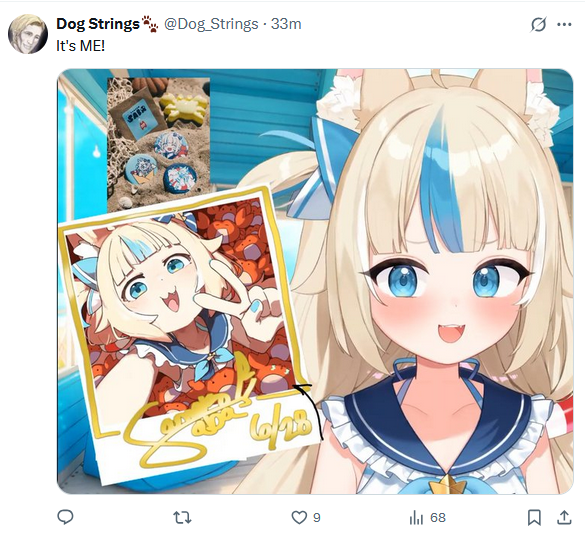Click the golden 6/28 date signature

(281, 425)
